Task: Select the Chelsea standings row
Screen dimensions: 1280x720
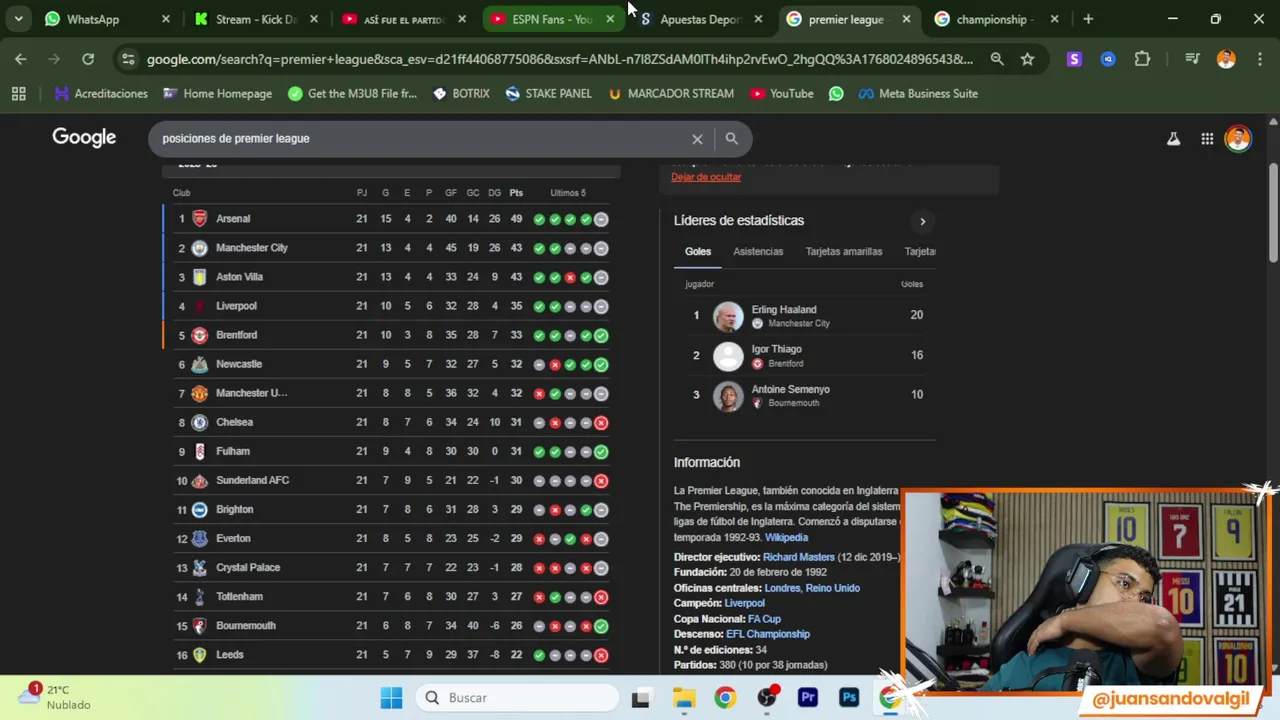Action: [x=391, y=422]
